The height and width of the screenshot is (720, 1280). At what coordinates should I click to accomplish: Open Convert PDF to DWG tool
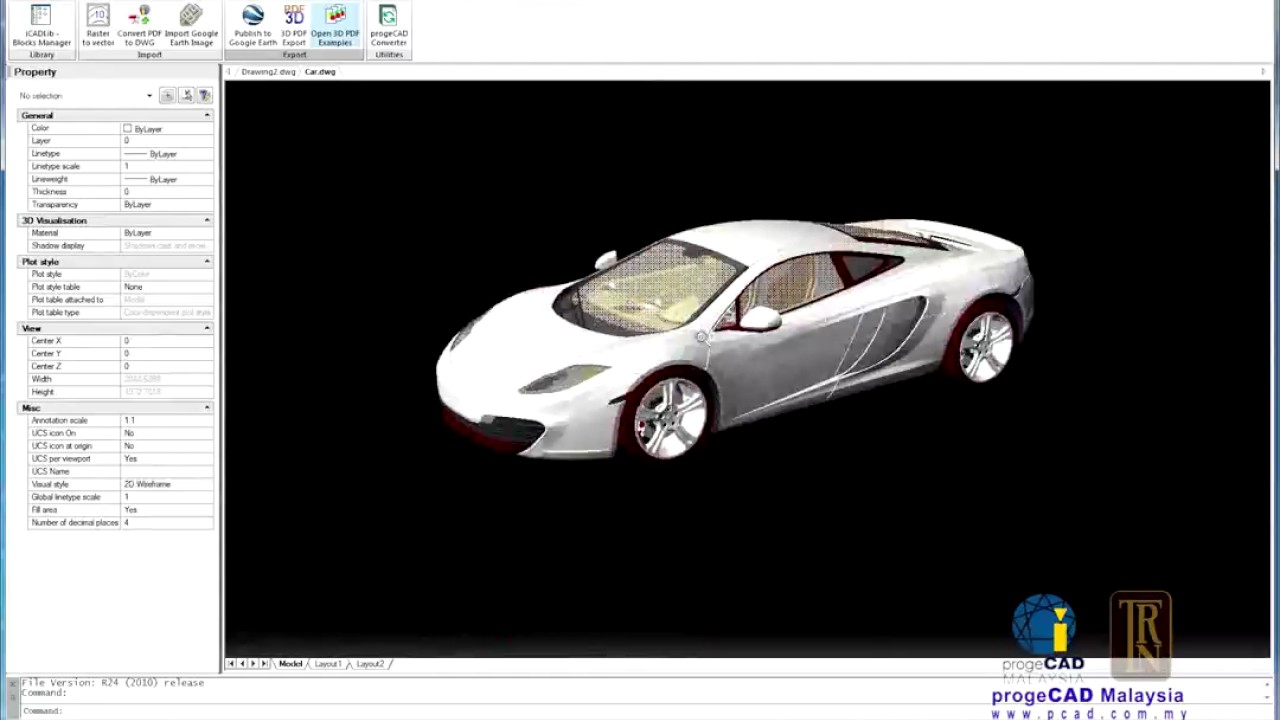139,25
